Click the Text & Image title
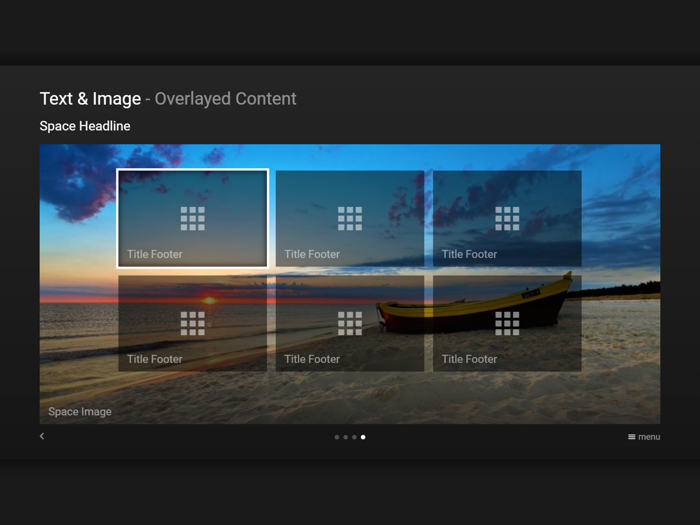700x525 pixels. [90, 99]
